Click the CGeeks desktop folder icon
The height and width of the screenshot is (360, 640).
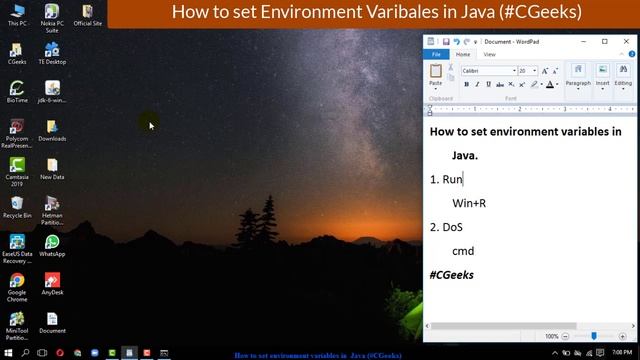tap(17, 54)
